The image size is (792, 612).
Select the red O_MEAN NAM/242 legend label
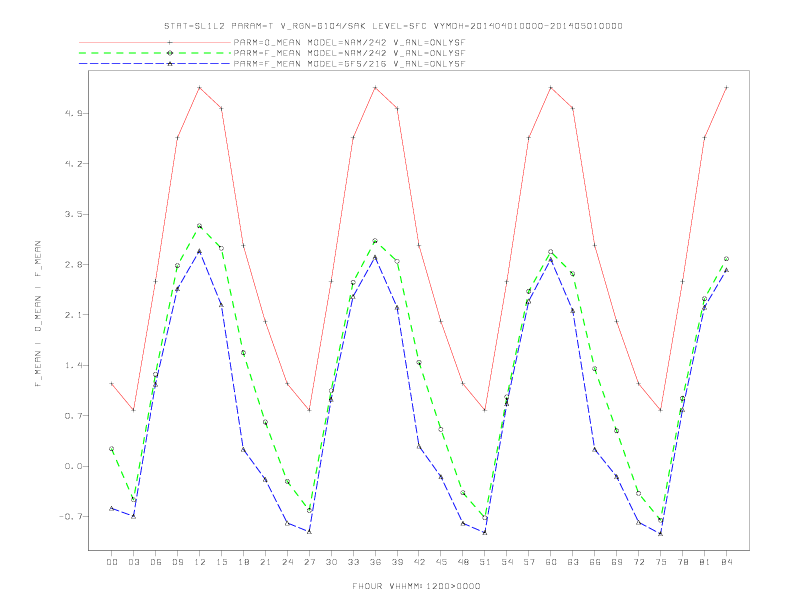tap(349, 42)
